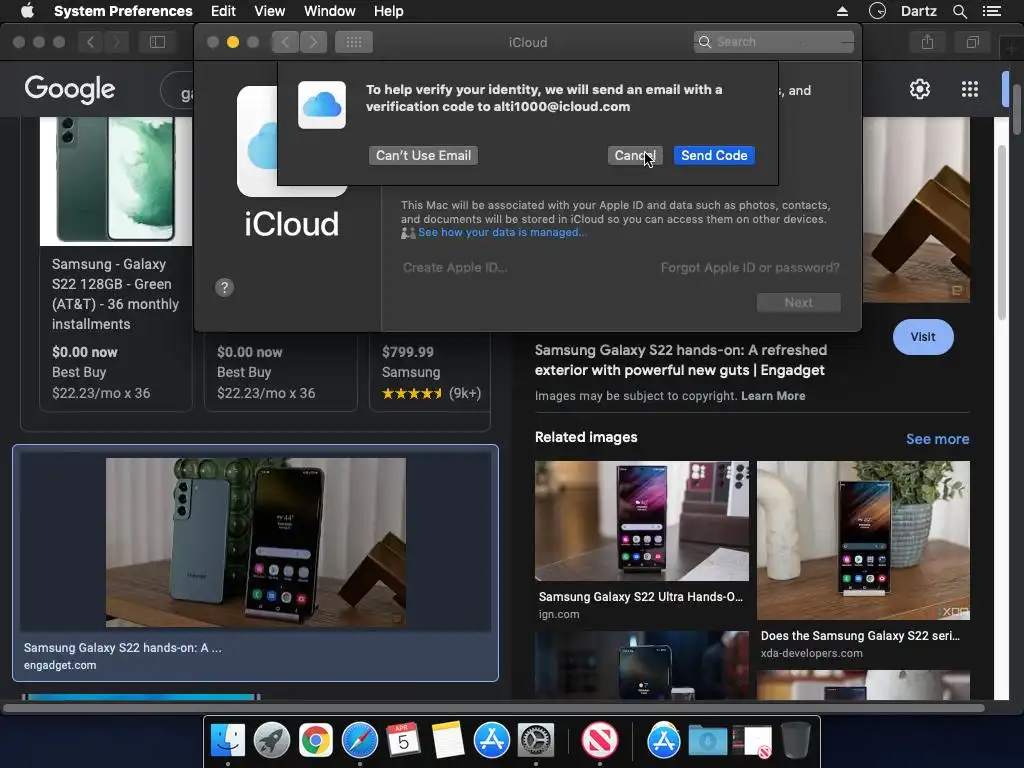Viewport: 1024px width, 768px height.
Task: Show all preferences grid button
Action: point(353,42)
